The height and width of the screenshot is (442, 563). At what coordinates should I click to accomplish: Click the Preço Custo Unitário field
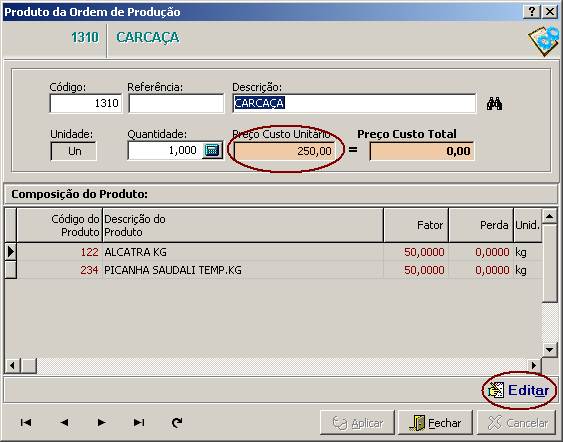284,151
